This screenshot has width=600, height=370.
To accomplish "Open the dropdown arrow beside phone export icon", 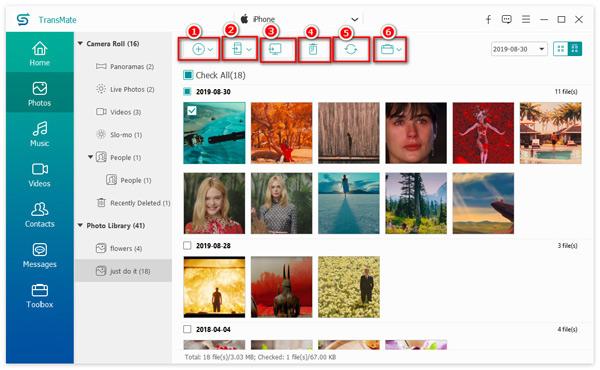I will click(249, 50).
